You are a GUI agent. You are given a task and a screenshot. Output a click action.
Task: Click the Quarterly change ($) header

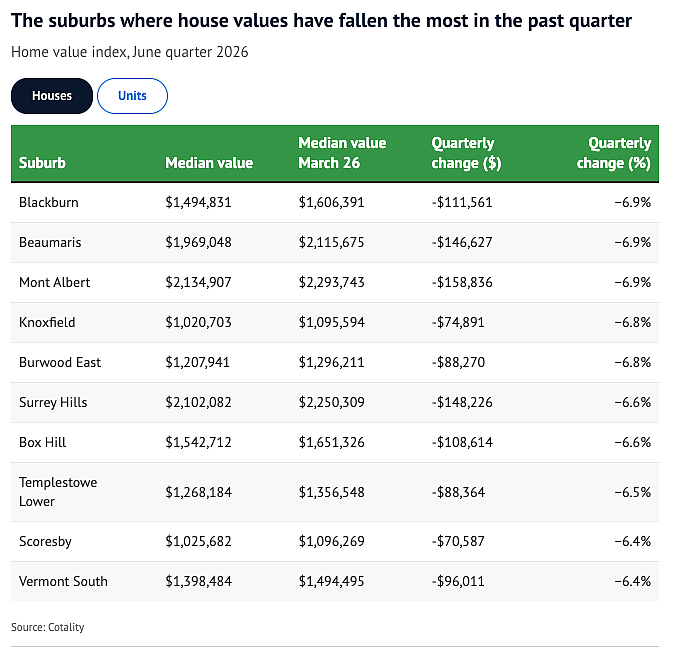click(x=466, y=153)
